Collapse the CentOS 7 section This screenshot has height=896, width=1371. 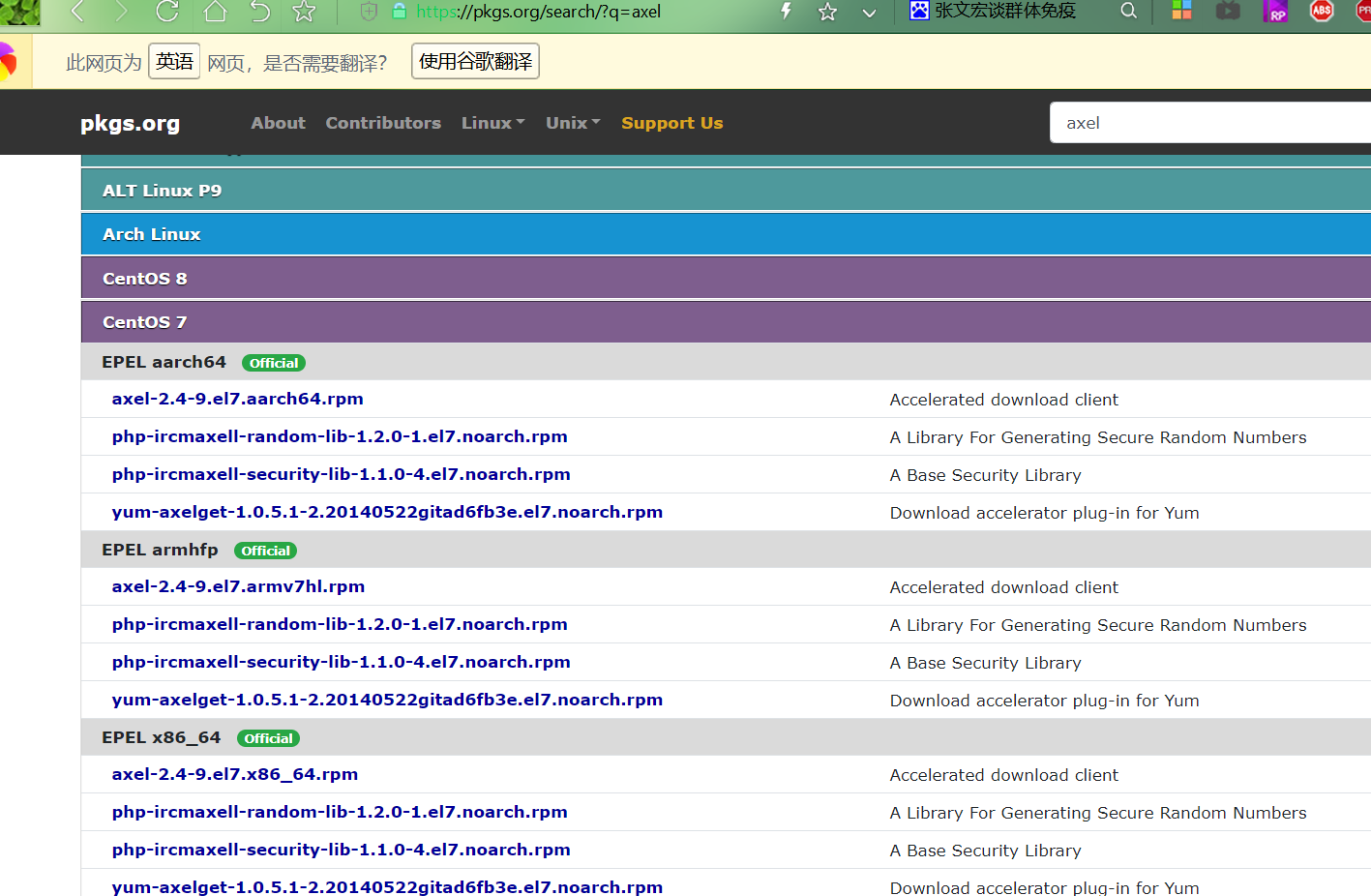click(x=726, y=321)
